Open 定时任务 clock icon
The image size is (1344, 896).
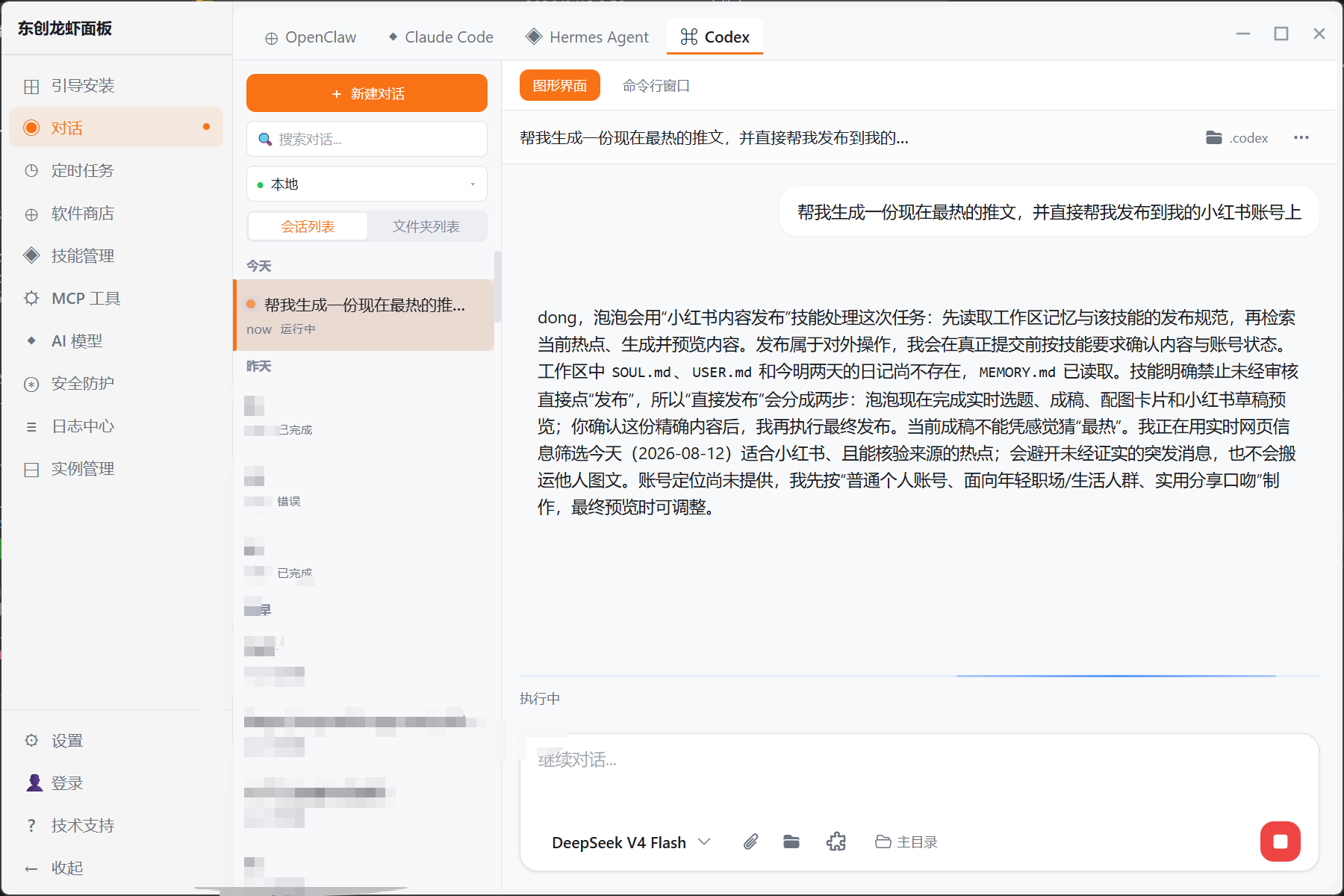(31, 170)
